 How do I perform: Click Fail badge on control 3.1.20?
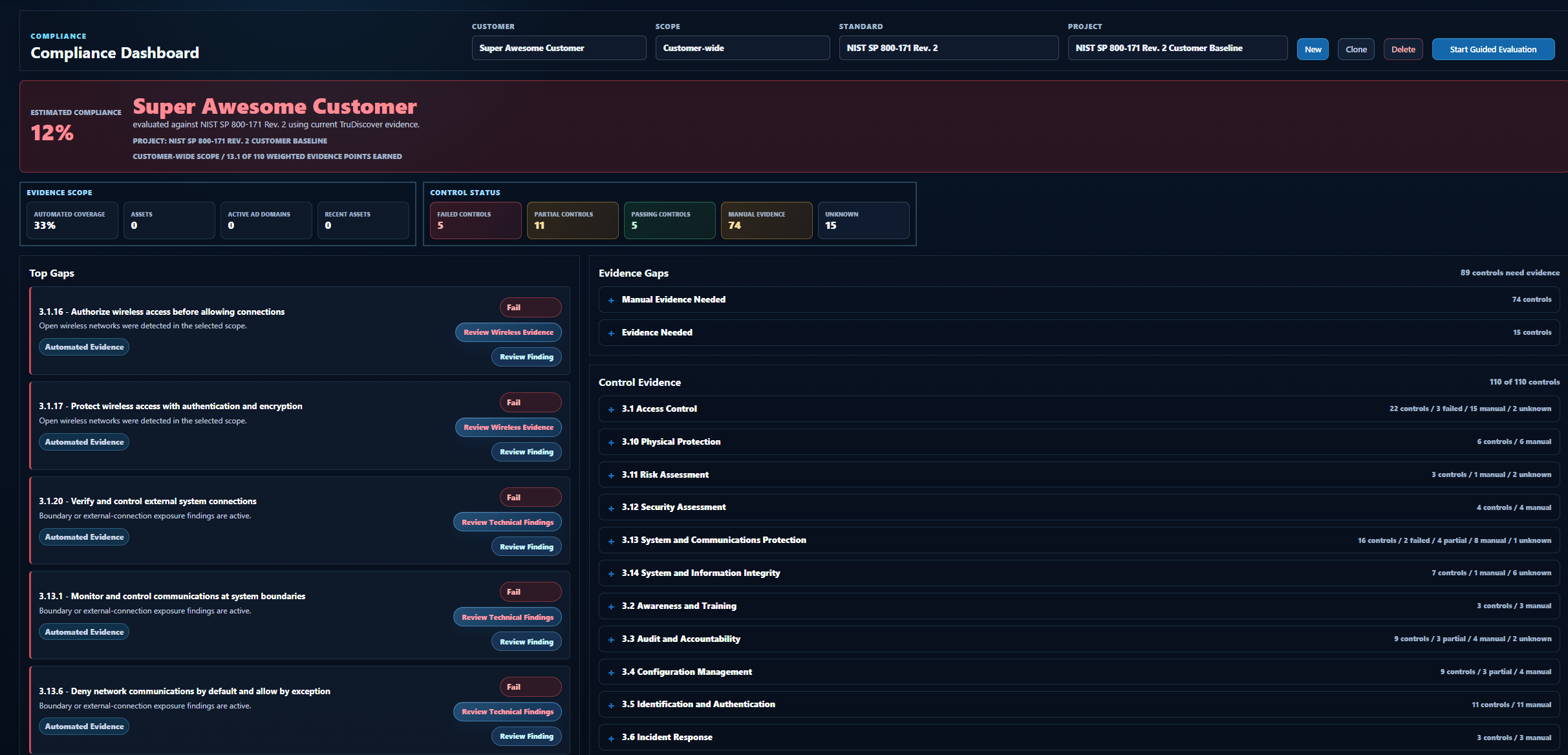(531, 498)
